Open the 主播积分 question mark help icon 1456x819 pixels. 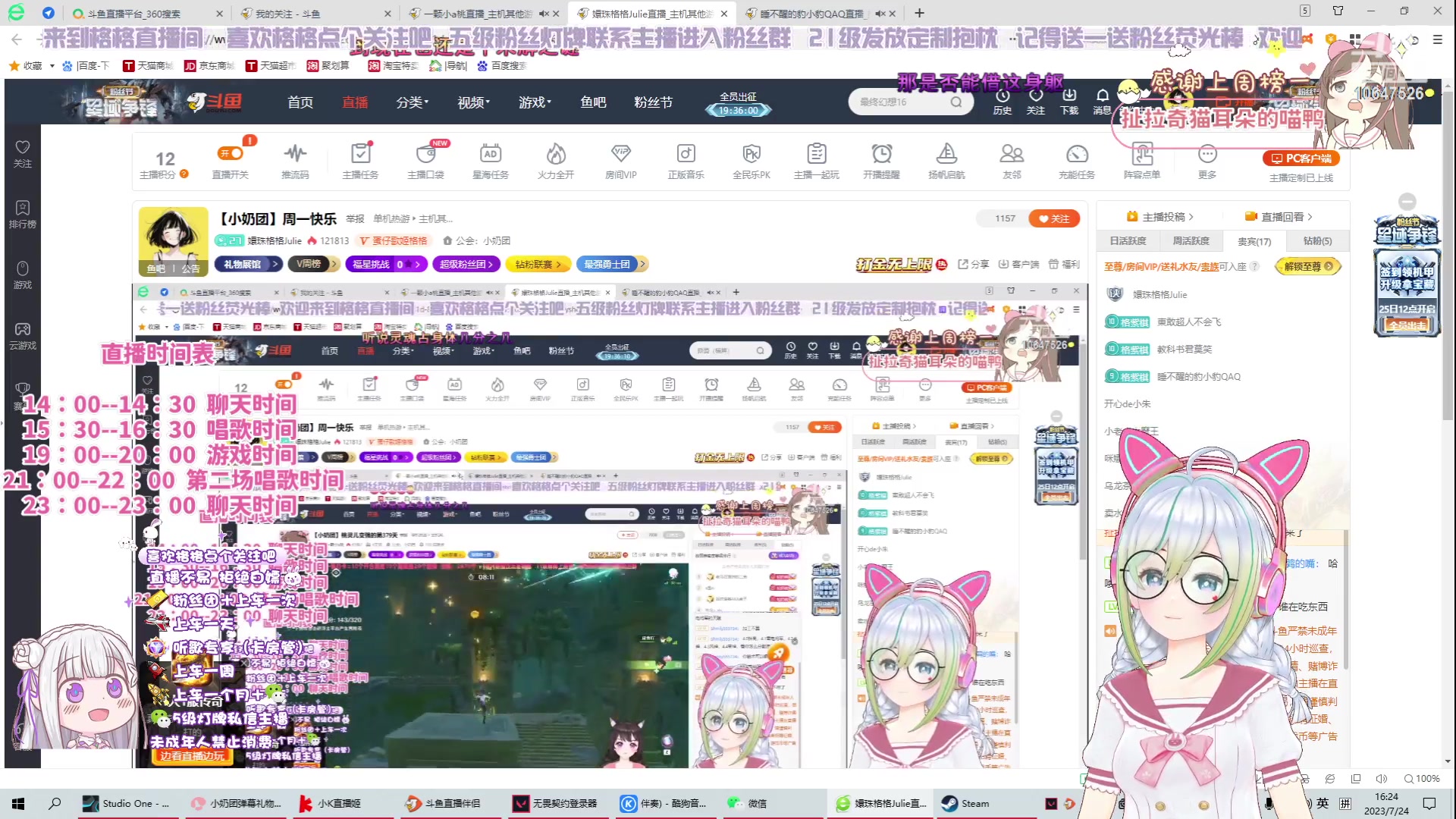184,174
